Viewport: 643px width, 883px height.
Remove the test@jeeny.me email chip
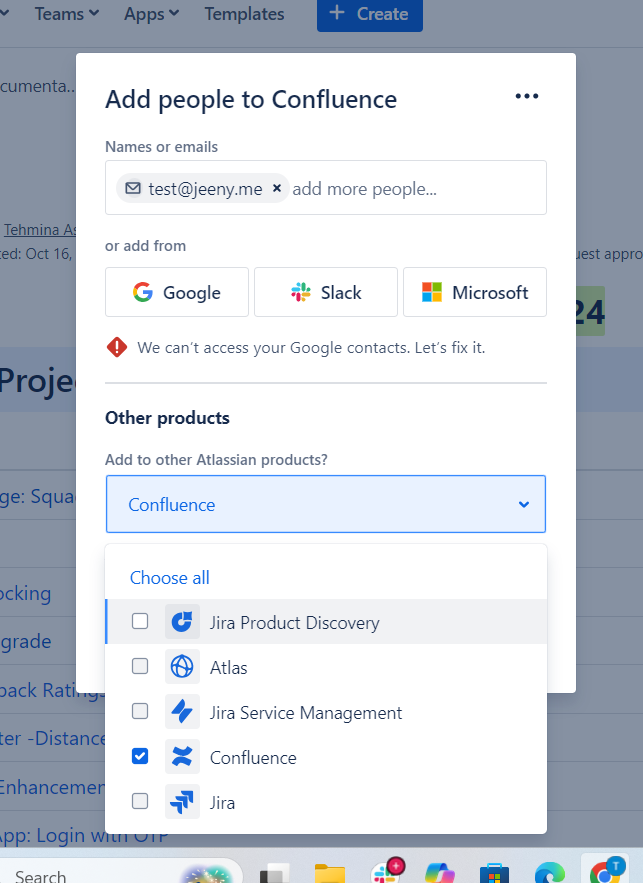tap(277, 188)
